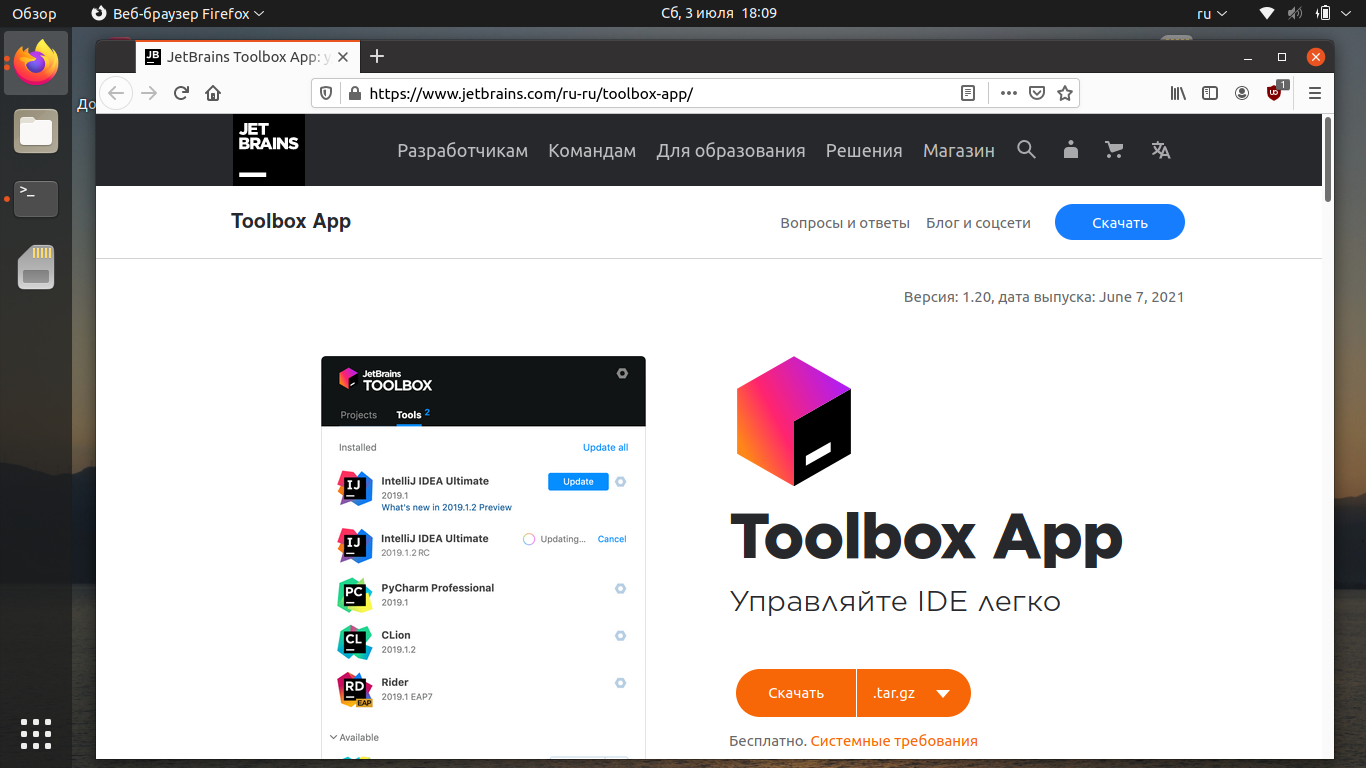This screenshot has width=1366, height=768.
Task: Open the ru keyboard layout dropdown
Action: pos(1212,13)
